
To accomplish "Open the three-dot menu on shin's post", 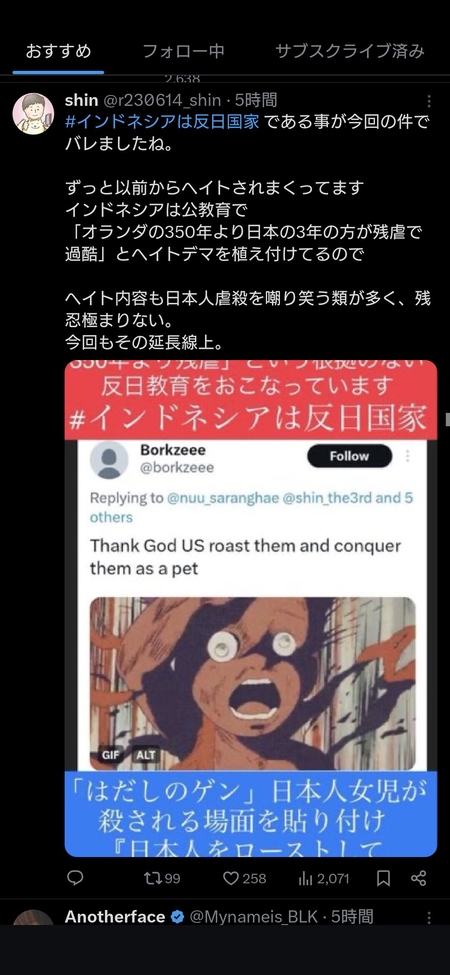I will (x=429, y=101).
